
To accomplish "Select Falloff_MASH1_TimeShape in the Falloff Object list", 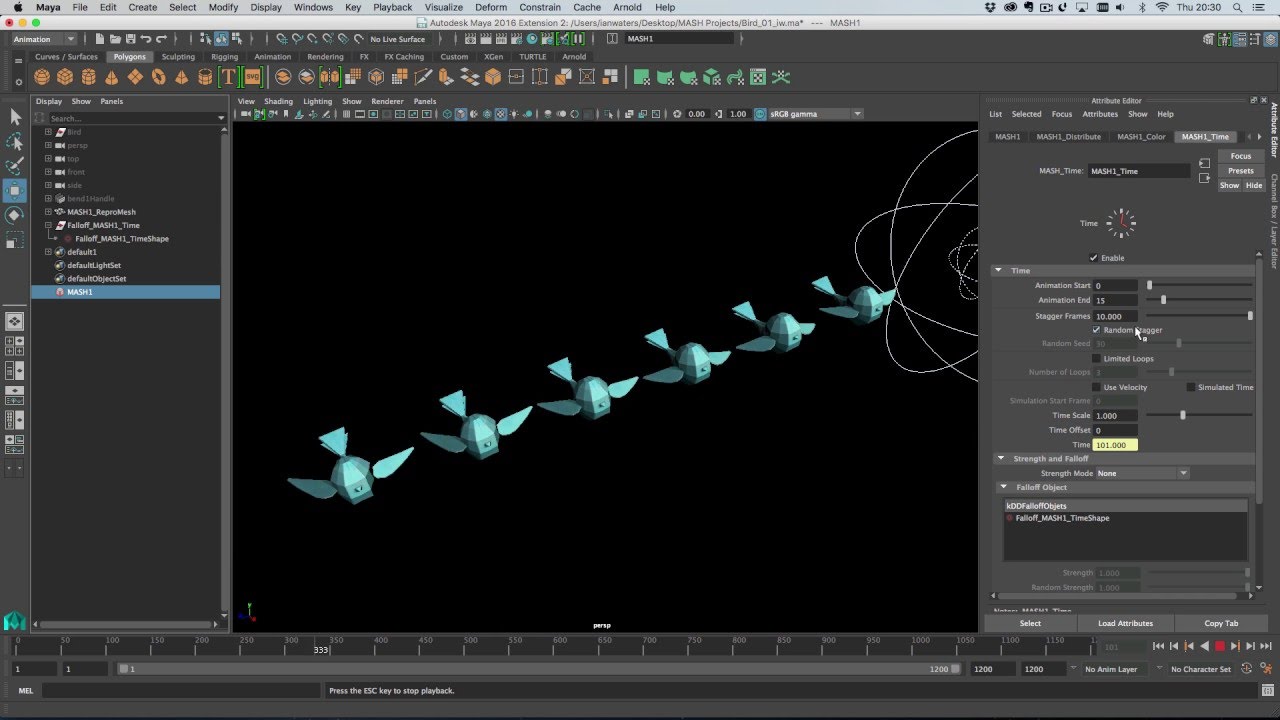I will [1062, 518].
